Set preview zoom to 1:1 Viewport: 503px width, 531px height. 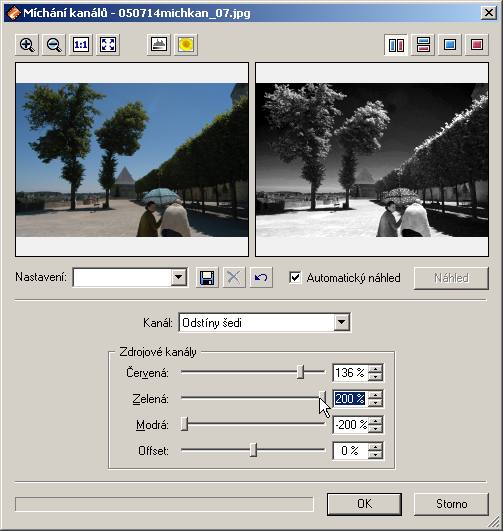pos(81,45)
